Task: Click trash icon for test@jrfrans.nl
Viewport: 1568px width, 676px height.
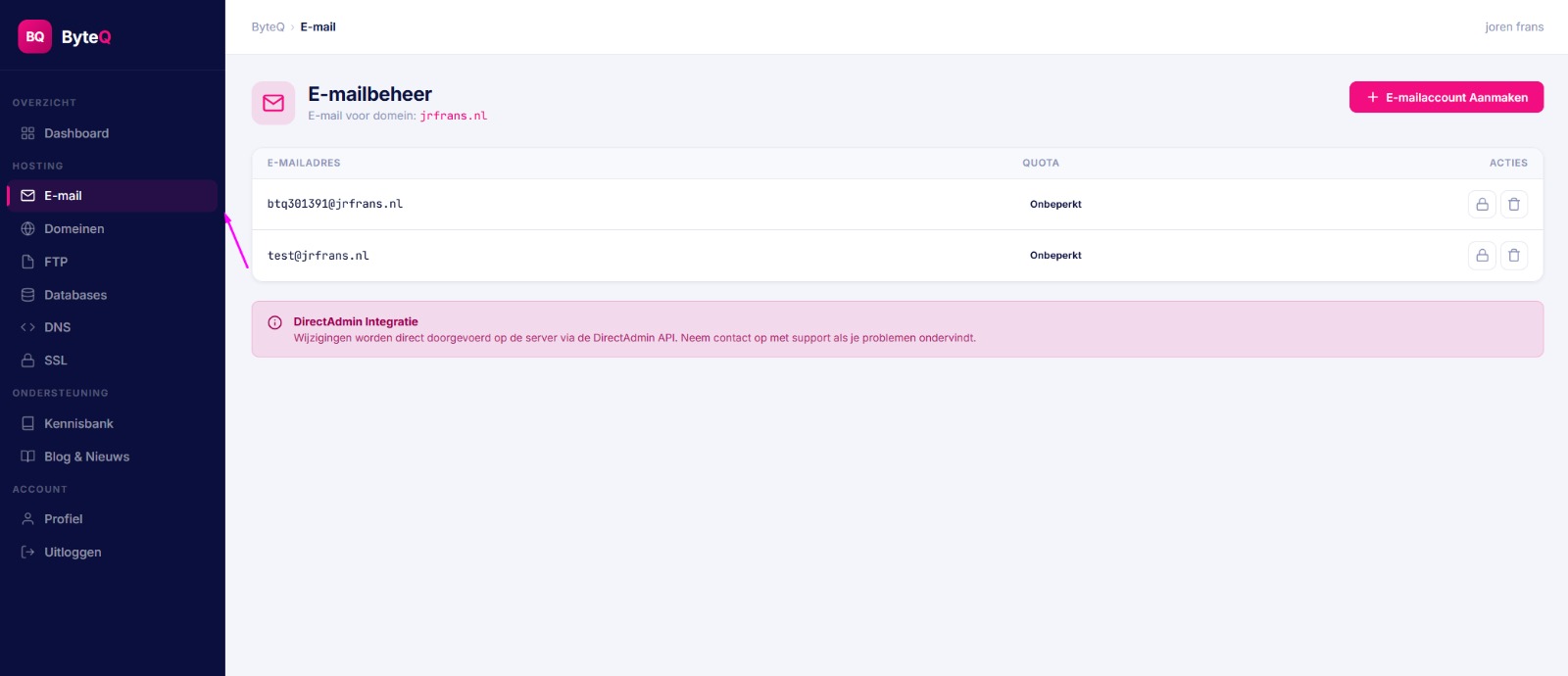Action: tap(1514, 256)
